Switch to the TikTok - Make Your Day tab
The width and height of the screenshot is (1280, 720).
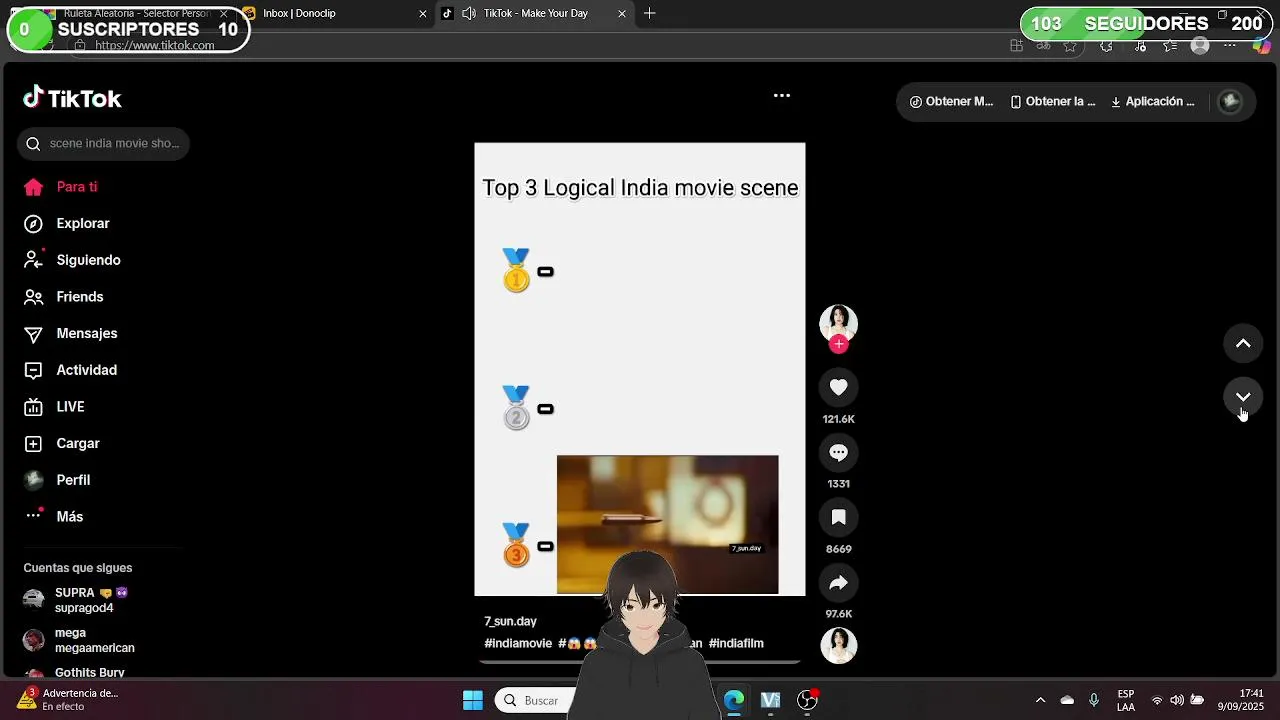[535, 13]
